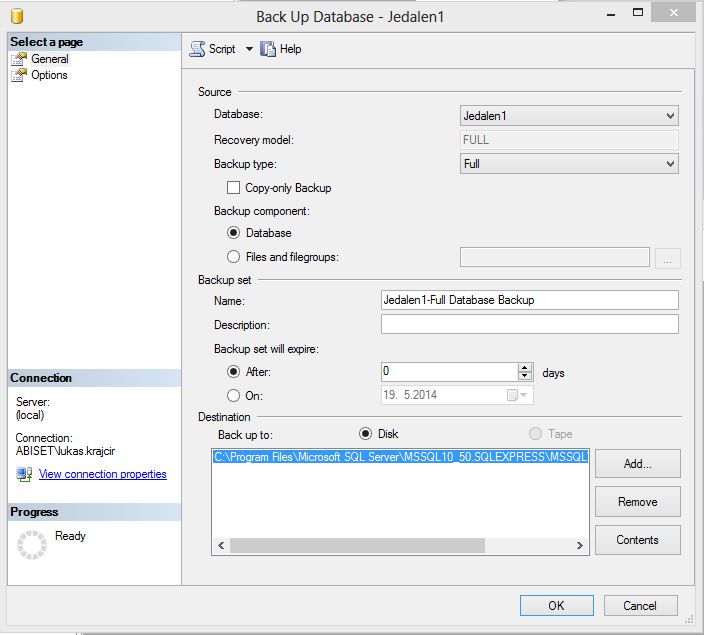Enable the Copy-only Backup checkbox
The image size is (704, 635).
pos(233,188)
